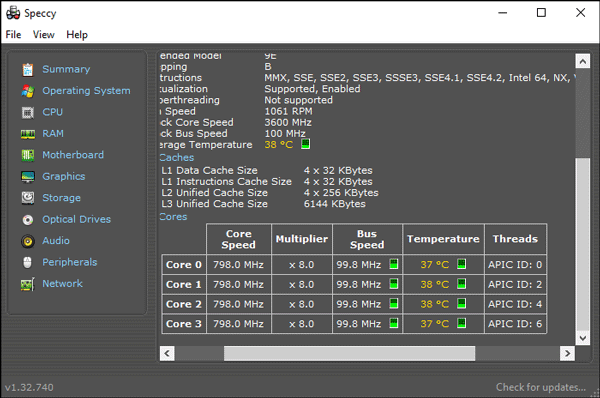Click the Temperature column header
This screenshot has width=600, height=398.
click(443, 239)
